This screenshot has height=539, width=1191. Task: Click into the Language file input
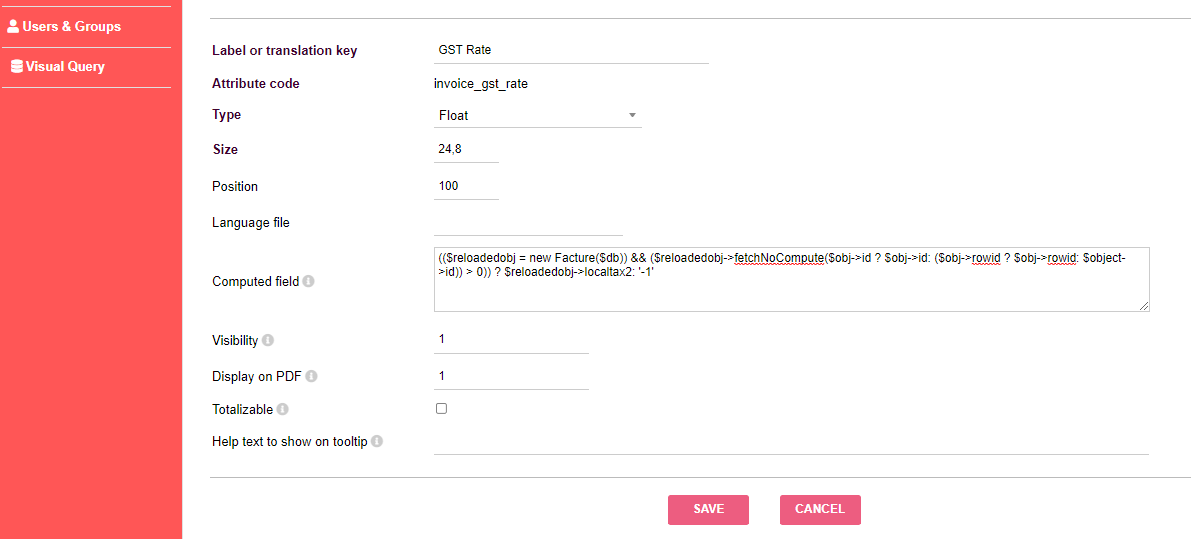click(528, 223)
